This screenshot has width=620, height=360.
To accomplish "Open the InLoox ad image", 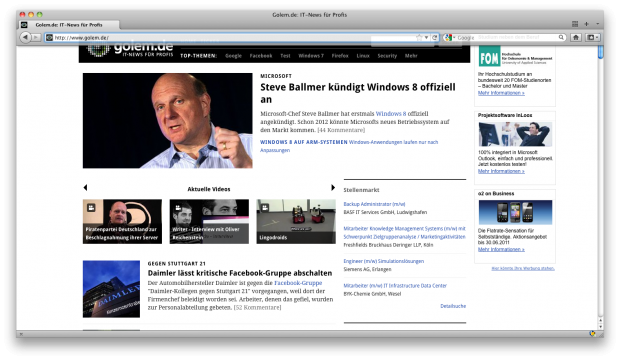I will pos(515,134).
